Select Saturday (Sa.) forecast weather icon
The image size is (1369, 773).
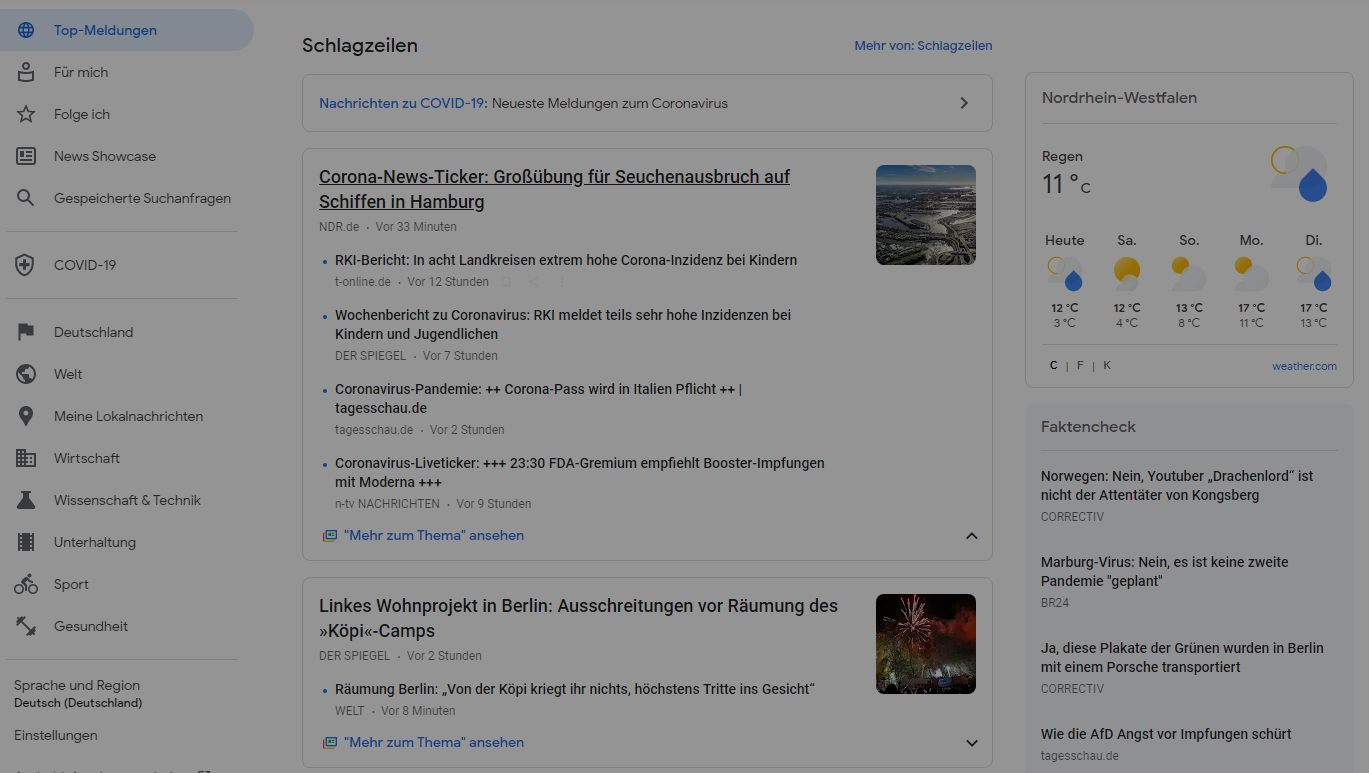click(x=1127, y=273)
